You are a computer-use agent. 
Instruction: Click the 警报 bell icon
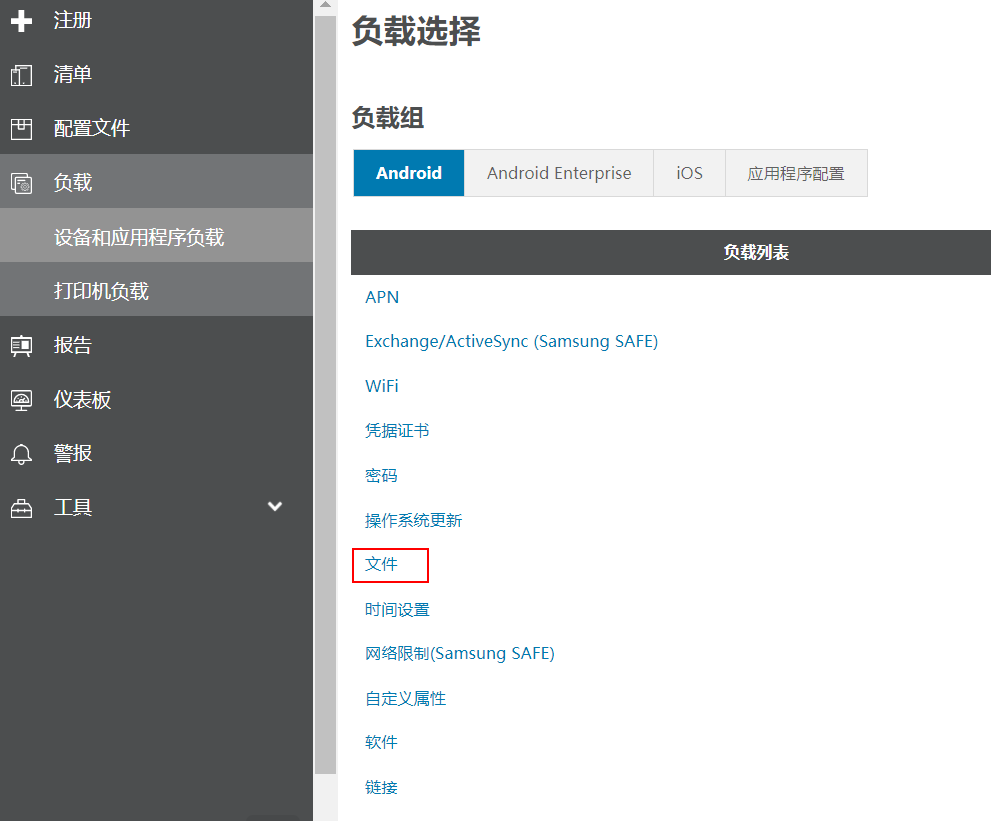tap(21, 454)
